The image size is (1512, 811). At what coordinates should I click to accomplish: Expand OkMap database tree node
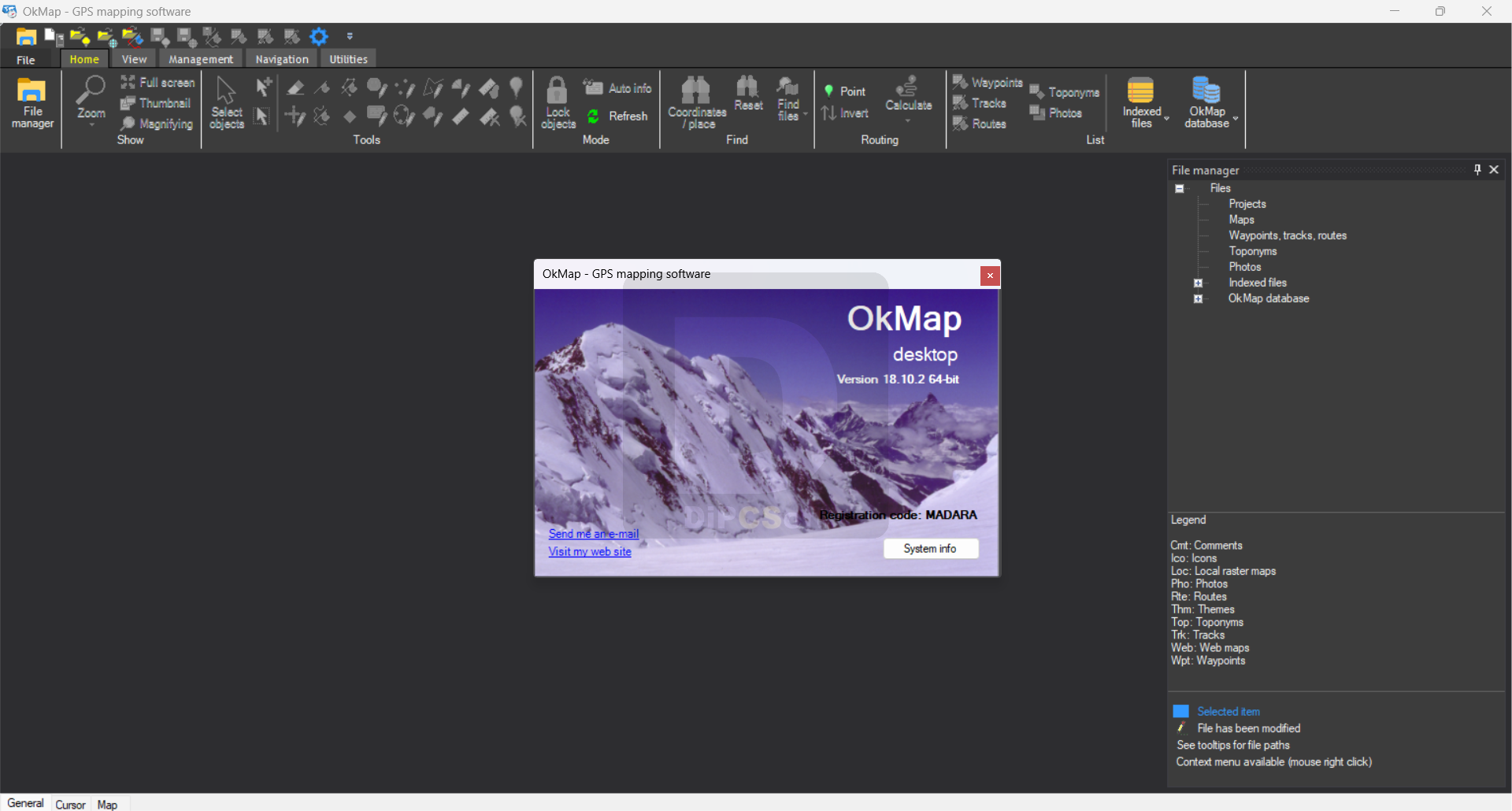[1198, 299]
